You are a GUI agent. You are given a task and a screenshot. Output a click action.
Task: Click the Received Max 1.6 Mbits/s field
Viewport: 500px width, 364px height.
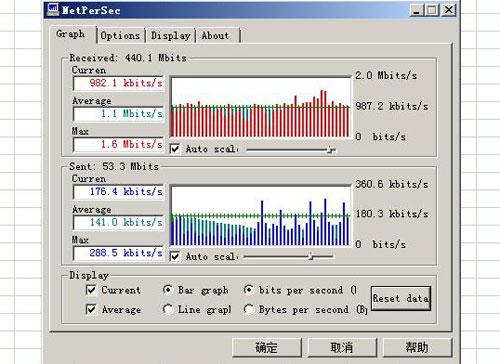[118, 144]
